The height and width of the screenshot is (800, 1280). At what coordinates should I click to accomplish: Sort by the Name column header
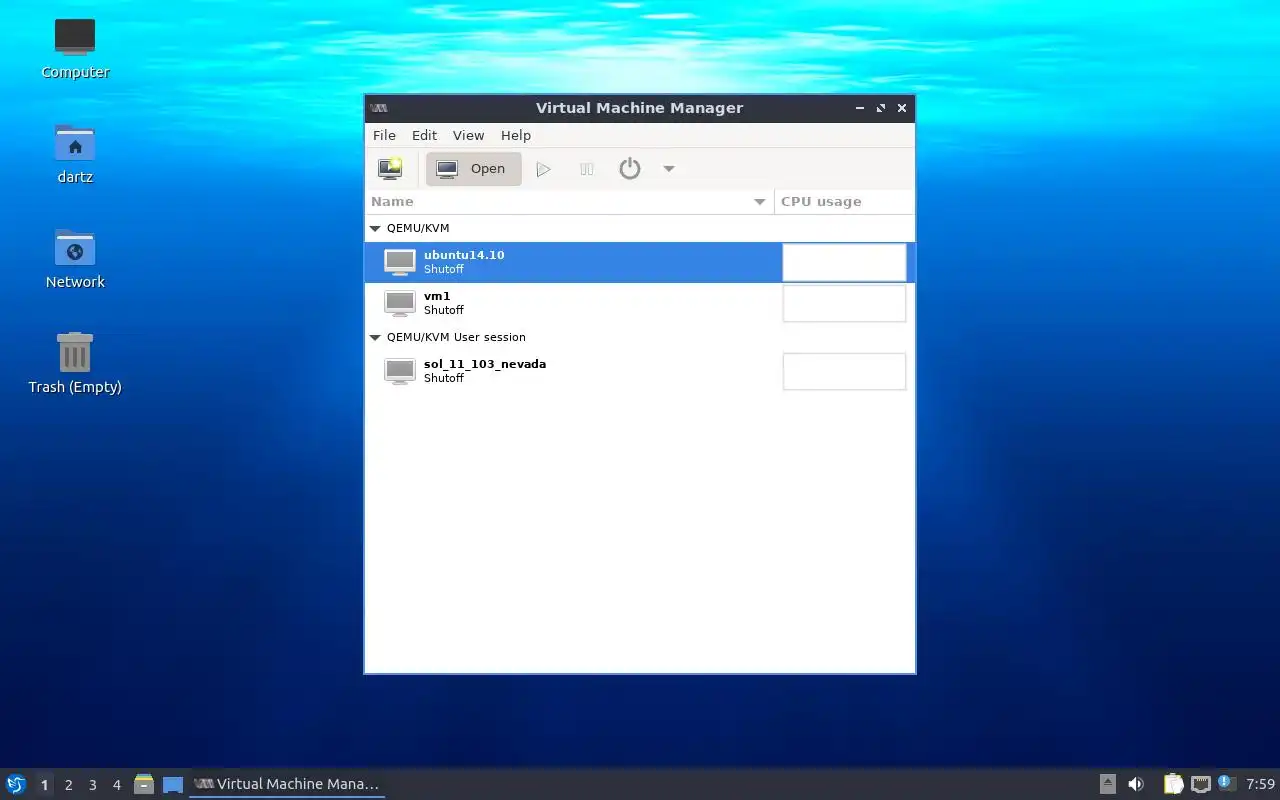click(x=569, y=201)
